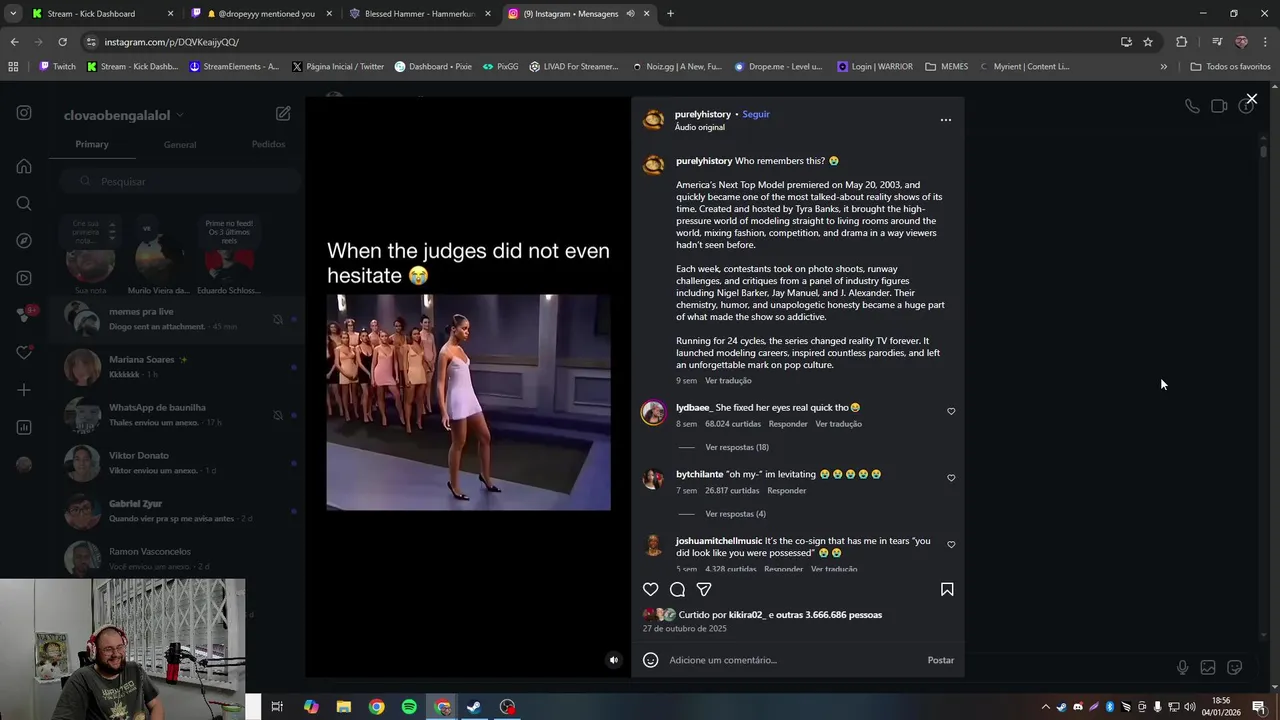Open the Twitch bookmark
Viewport: 1280px width, 720px height.
[x=57, y=67]
